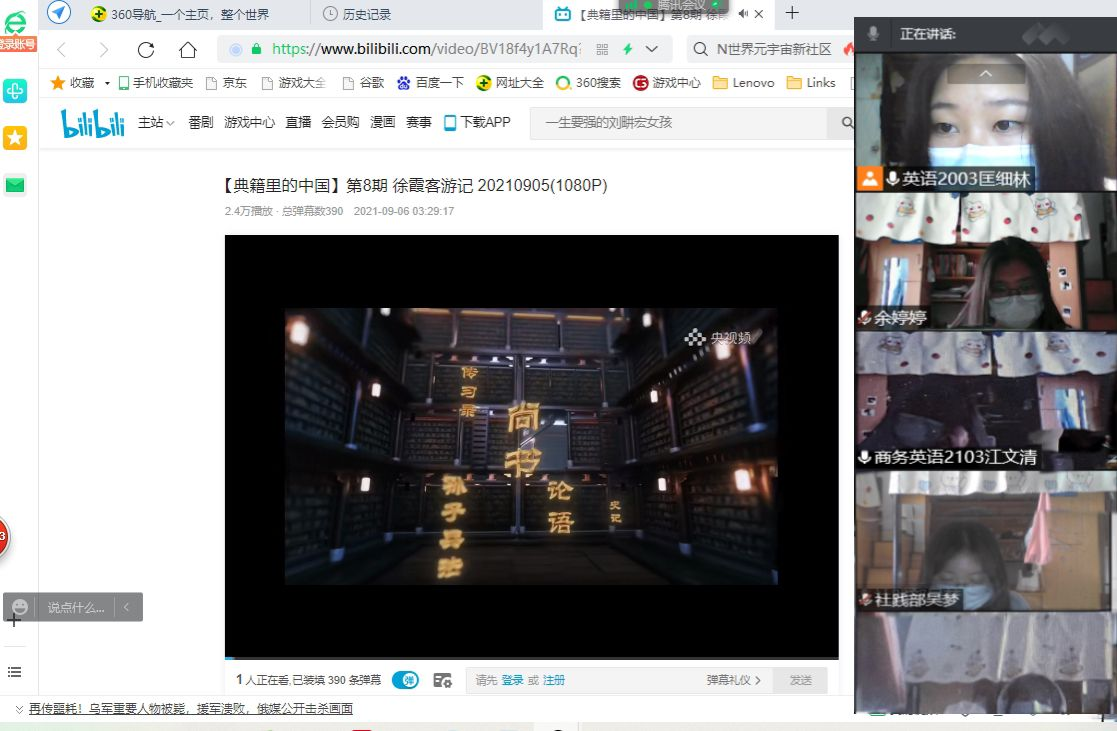Open the 漫画 menu item
Image resolution: width=1117 pixels, height=731 pixels.
[383, 123]
